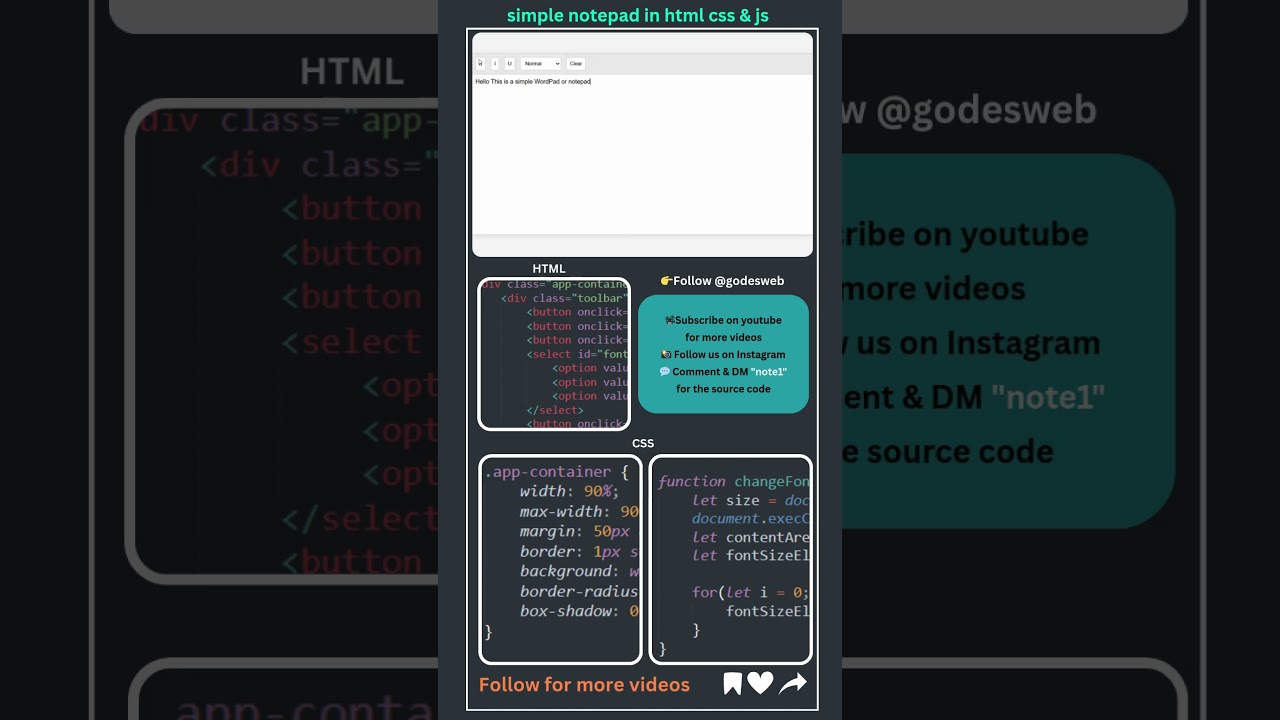Screen dimensions: 1280x720
Task: Click the HTML code snippet thumbnail
Action: click(554, 354)
